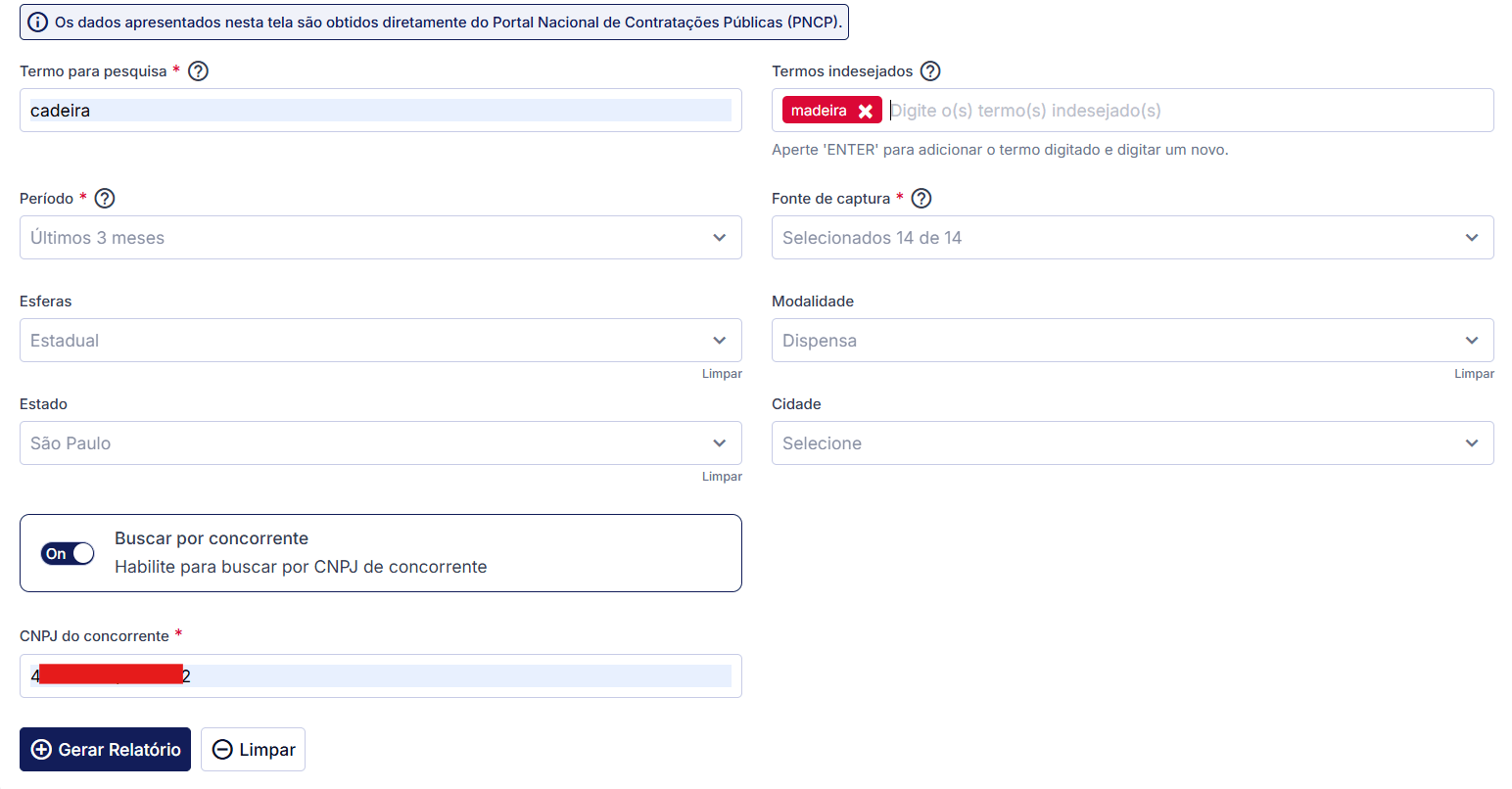
Task: Remove the 'madeira' tag with its X
Action: [x=865, y=111]
